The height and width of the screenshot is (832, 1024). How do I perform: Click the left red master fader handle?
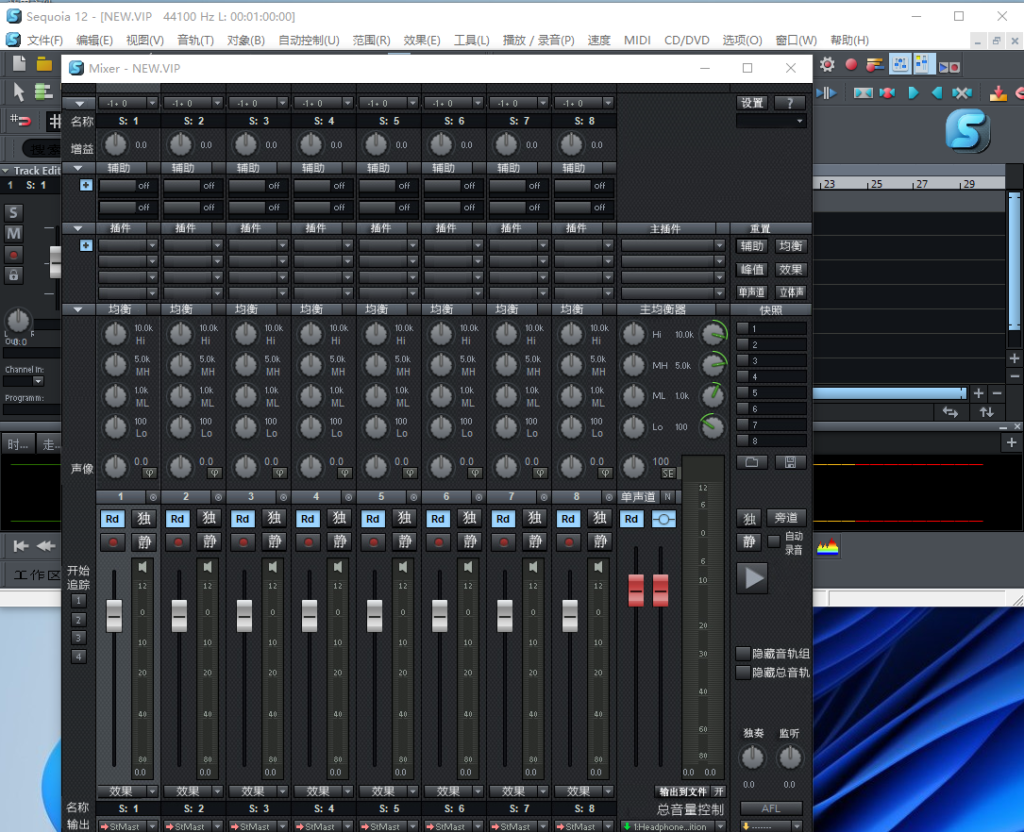[x=635, y=590]
